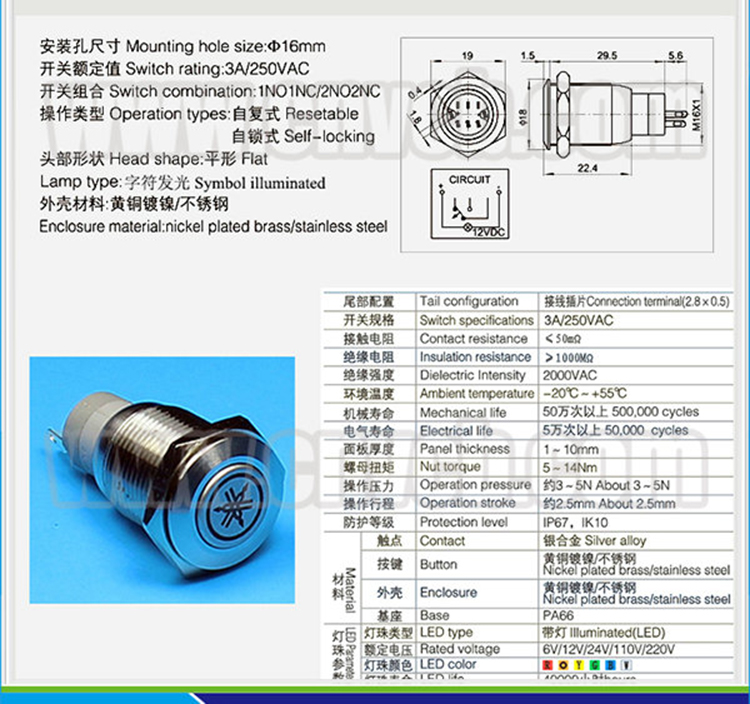Click the 'Switch specifications' table cell

476,320
